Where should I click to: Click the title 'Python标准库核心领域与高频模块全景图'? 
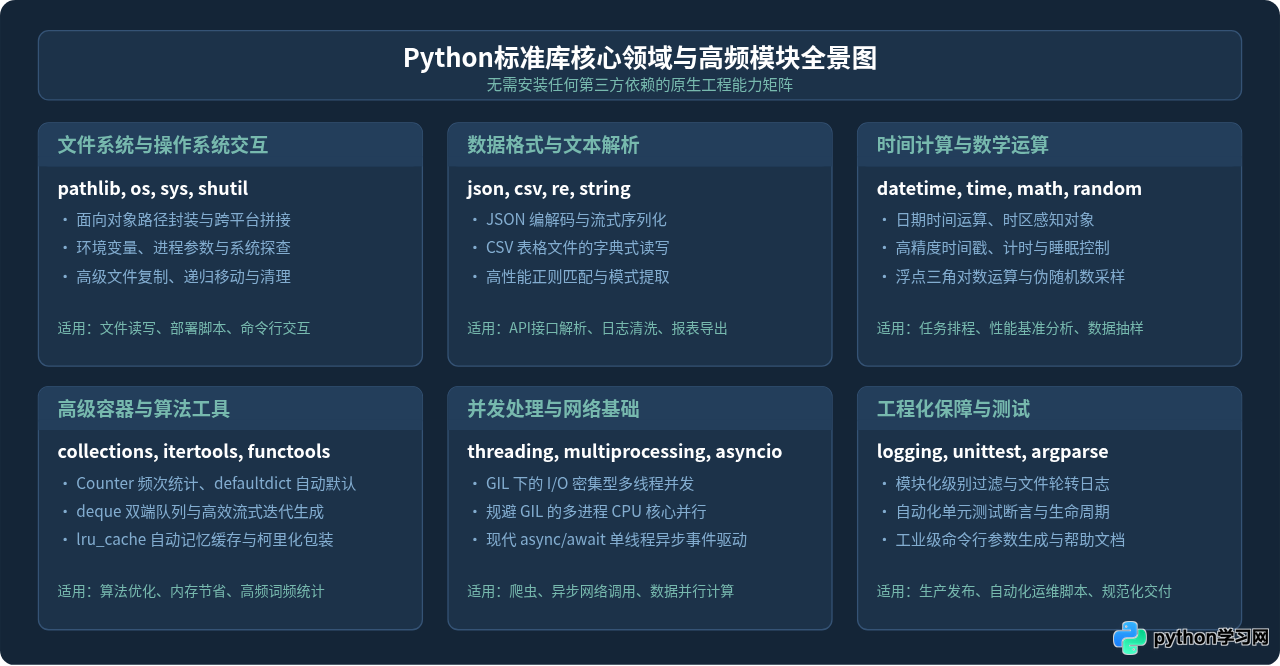[x=640, y=58]
